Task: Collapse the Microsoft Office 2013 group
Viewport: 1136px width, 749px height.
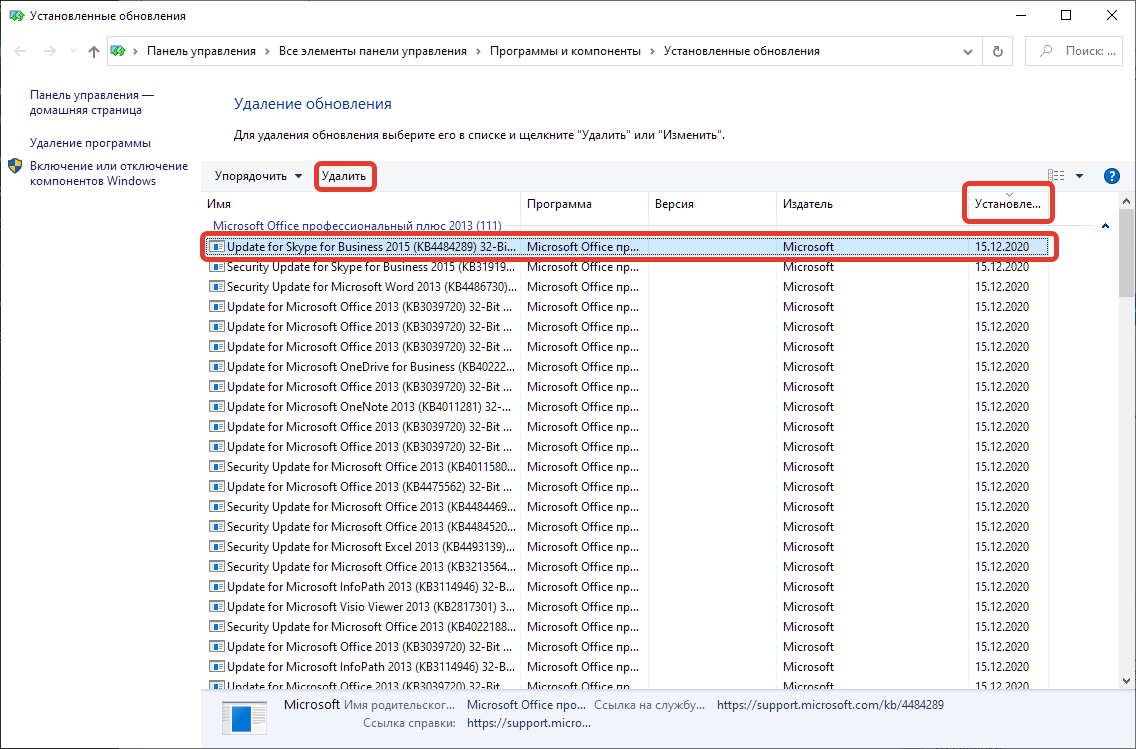Action: (x=1105, y=226)
